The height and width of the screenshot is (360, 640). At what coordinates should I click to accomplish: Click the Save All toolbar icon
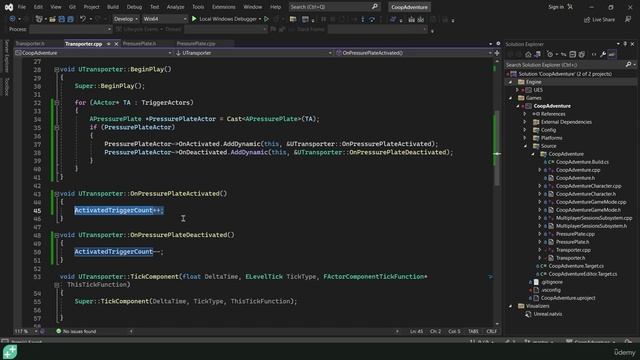70,19
